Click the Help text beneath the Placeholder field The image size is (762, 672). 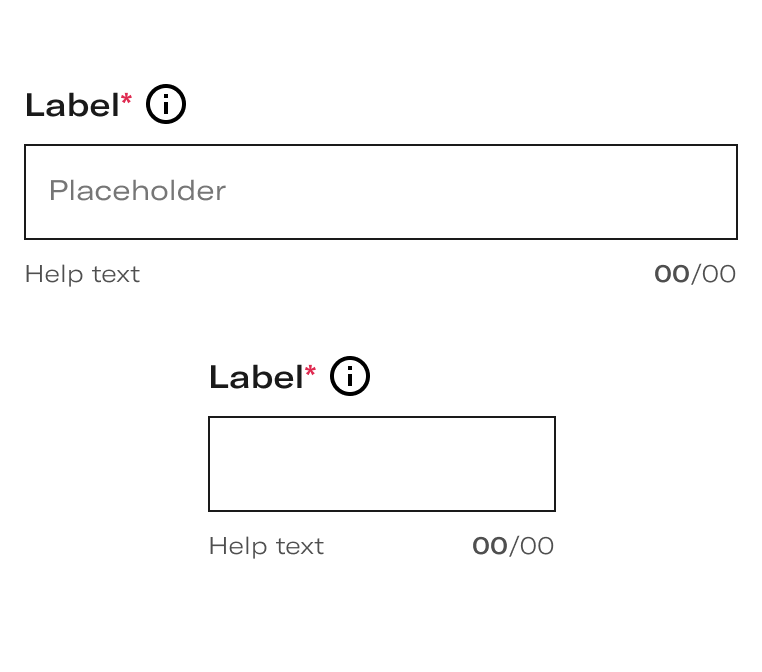[x=83, y=275]
